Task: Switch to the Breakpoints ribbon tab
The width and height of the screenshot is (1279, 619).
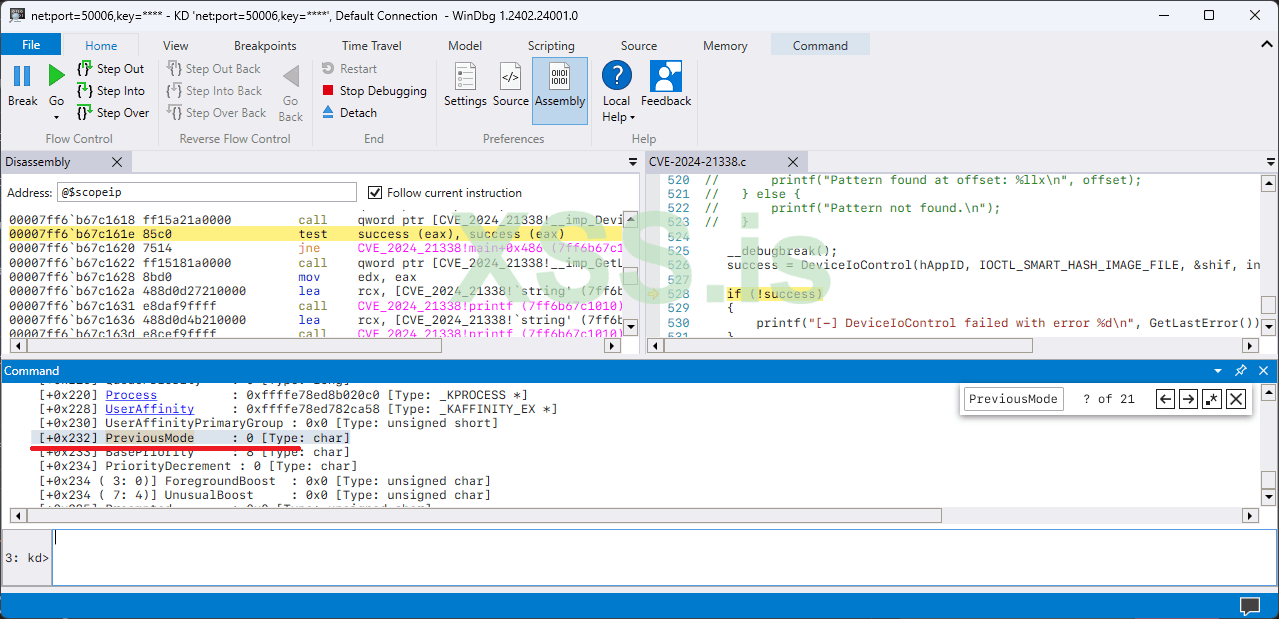Action: pyautogui.click(x=265, y=46)
